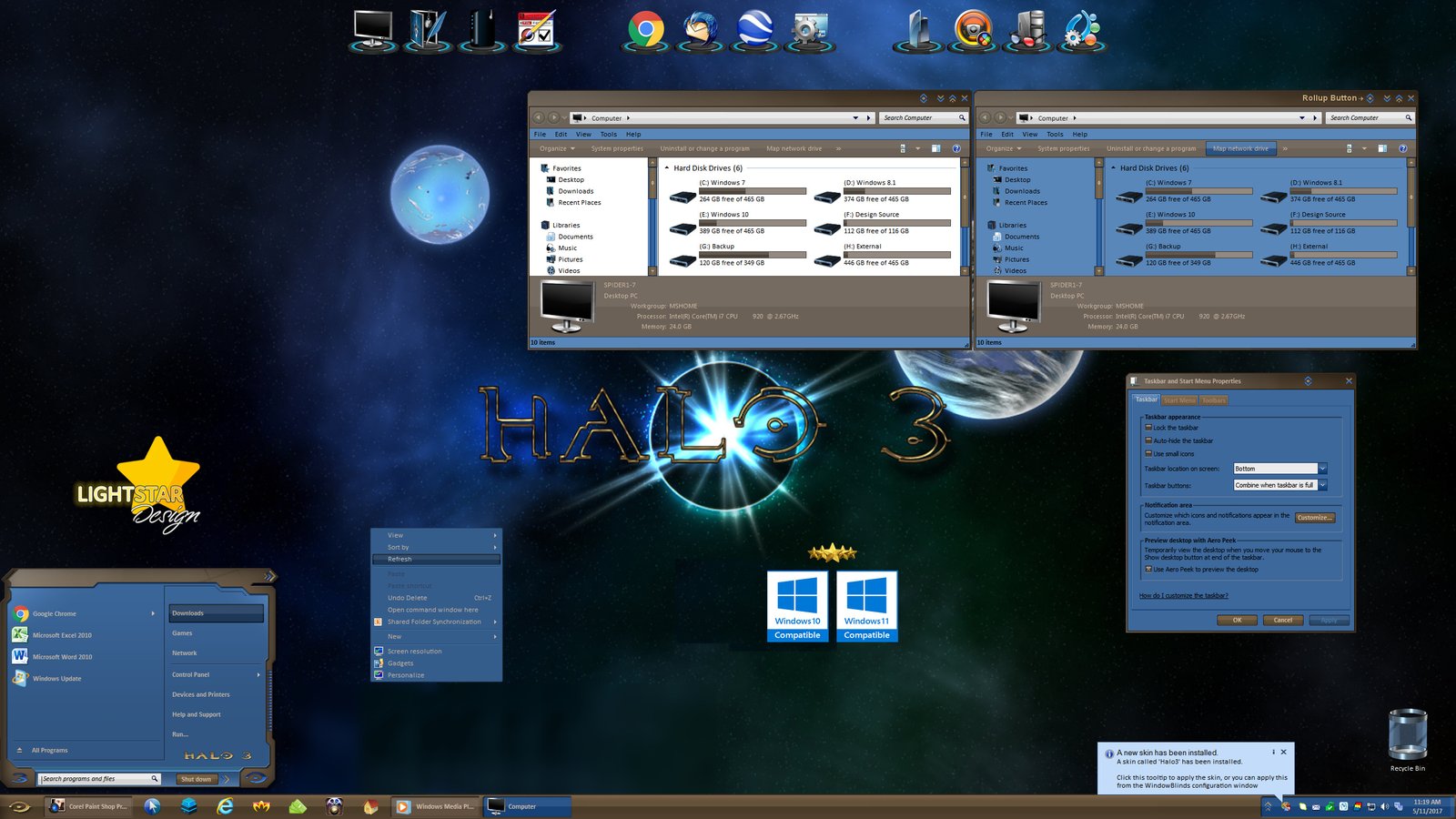Image resolution: width=1456 pixels, height=819 pixels.
Task: Show hidden system tray icons
Action: coord(1268,806)
